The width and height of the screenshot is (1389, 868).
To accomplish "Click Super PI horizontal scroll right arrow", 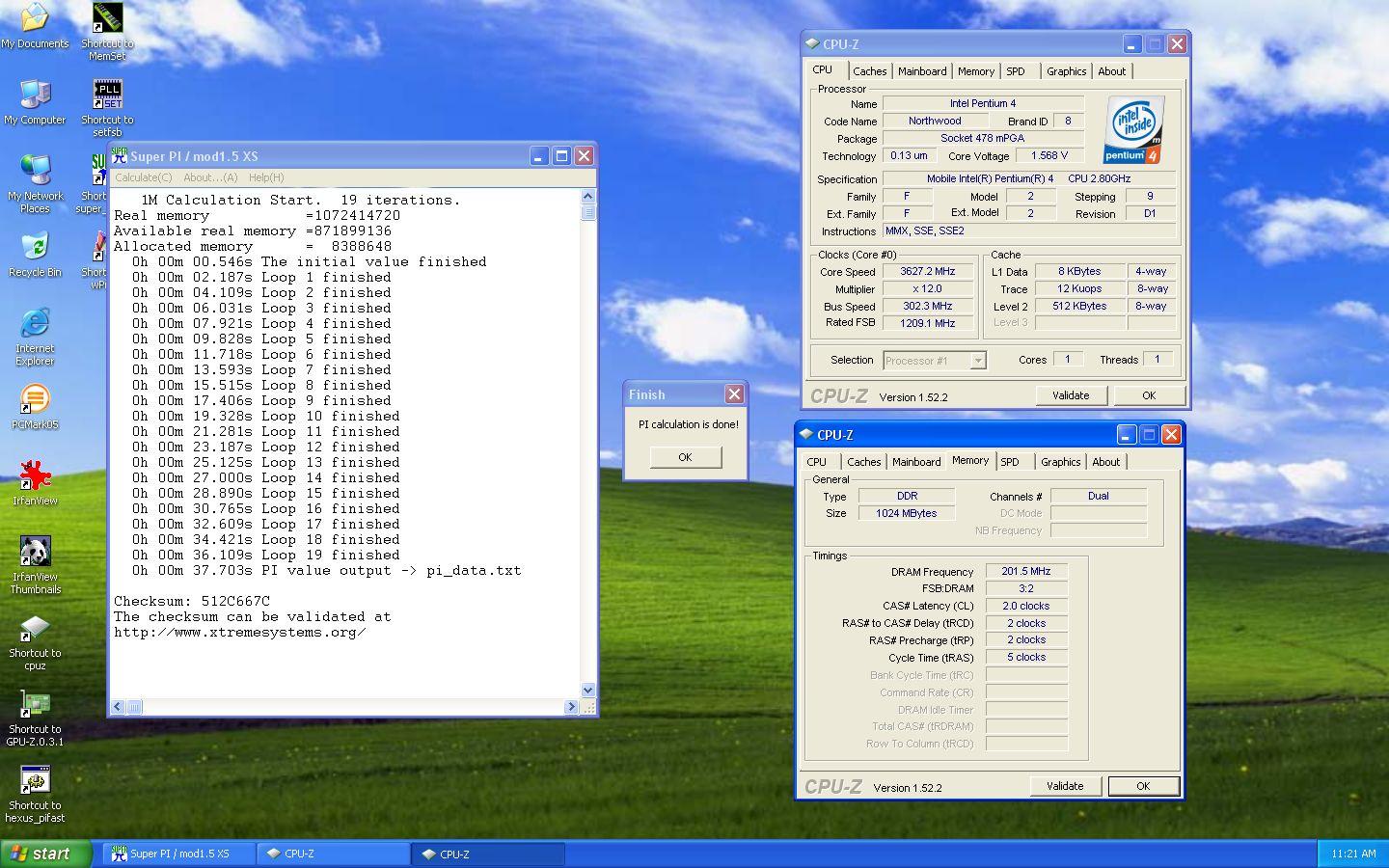I will (x=571, y=707).
